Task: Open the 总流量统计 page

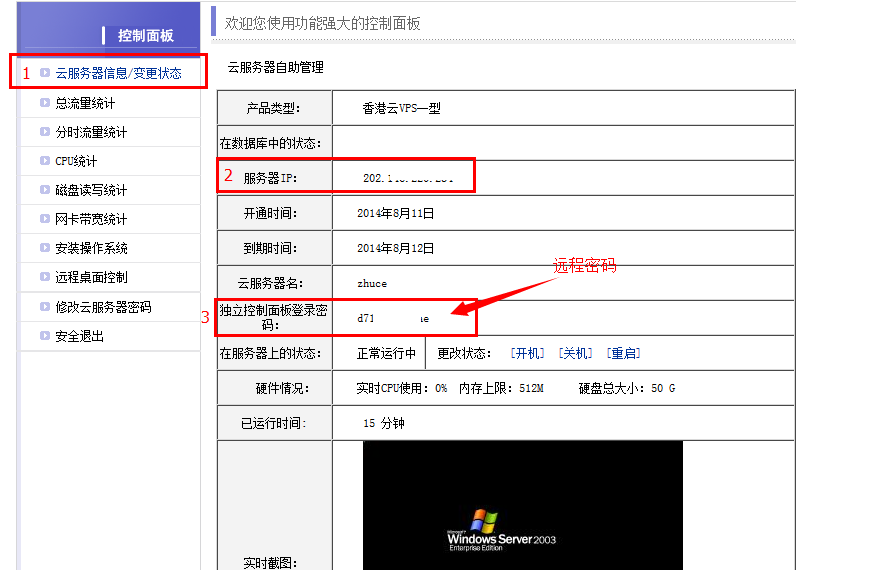Action: click(85, 103)
